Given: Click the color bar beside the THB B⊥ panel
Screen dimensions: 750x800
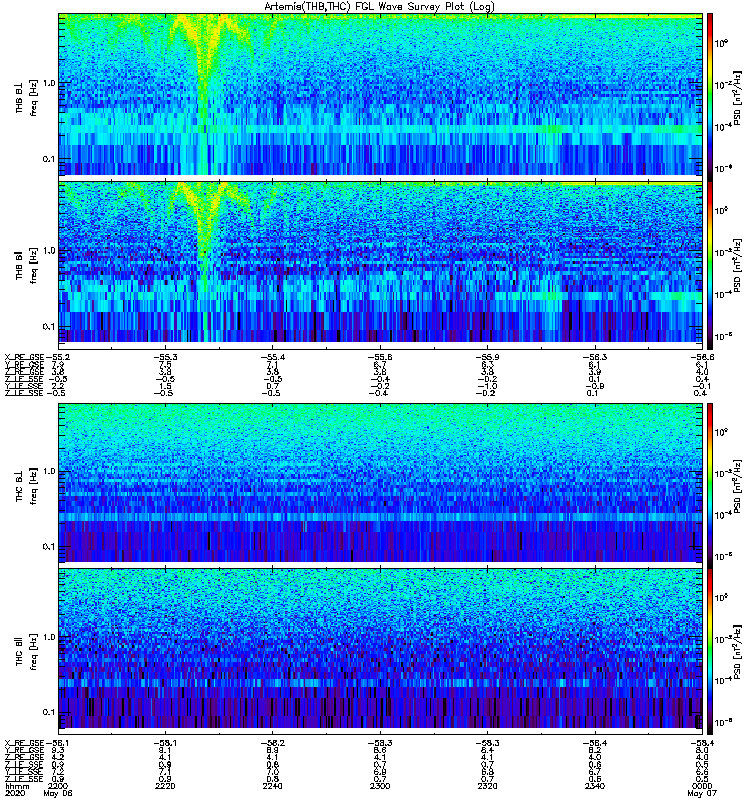Looking at the screenshot, I should (710, 97).
